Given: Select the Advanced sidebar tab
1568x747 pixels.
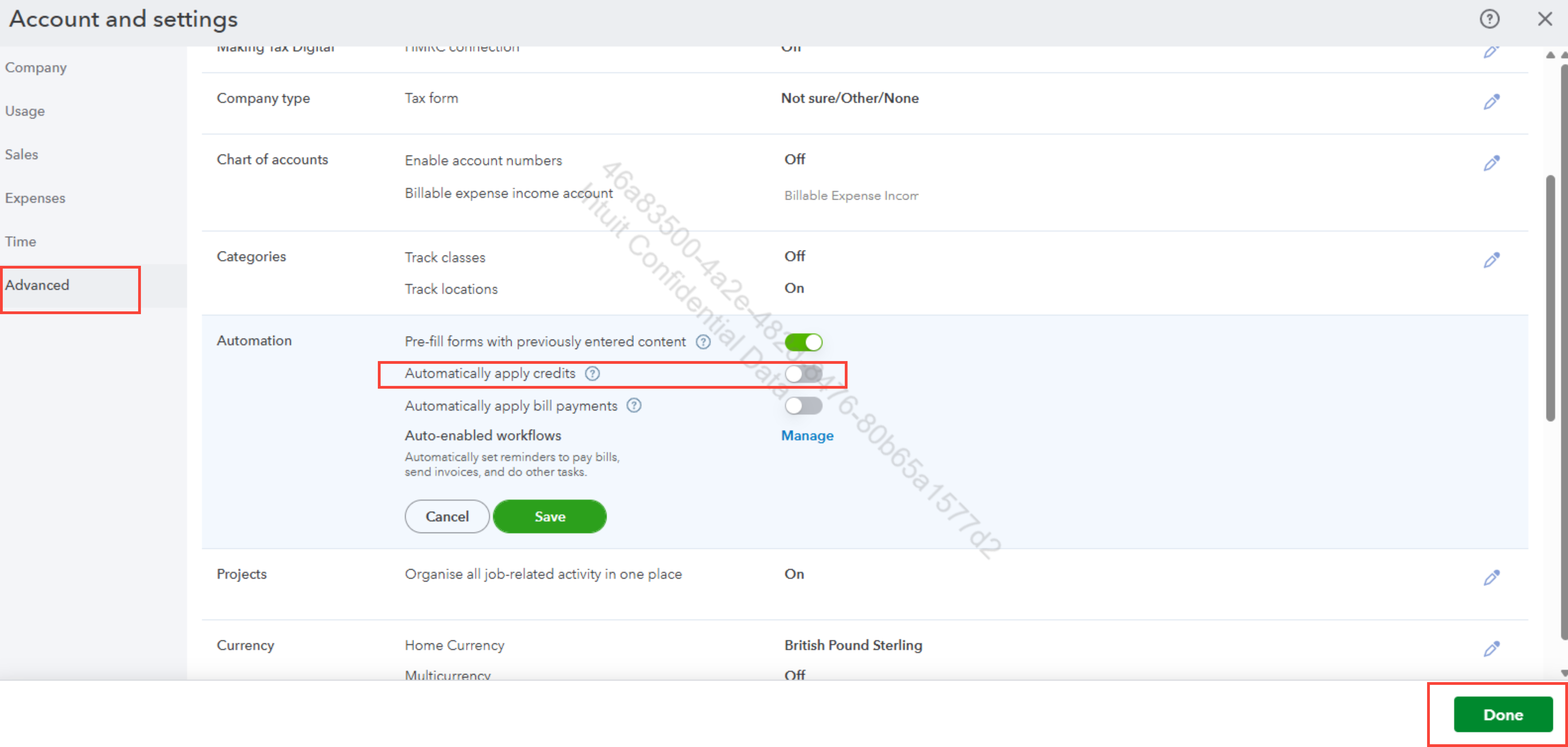Looking at the screenshot, I should pyautogui.click(x=38, y=285).
